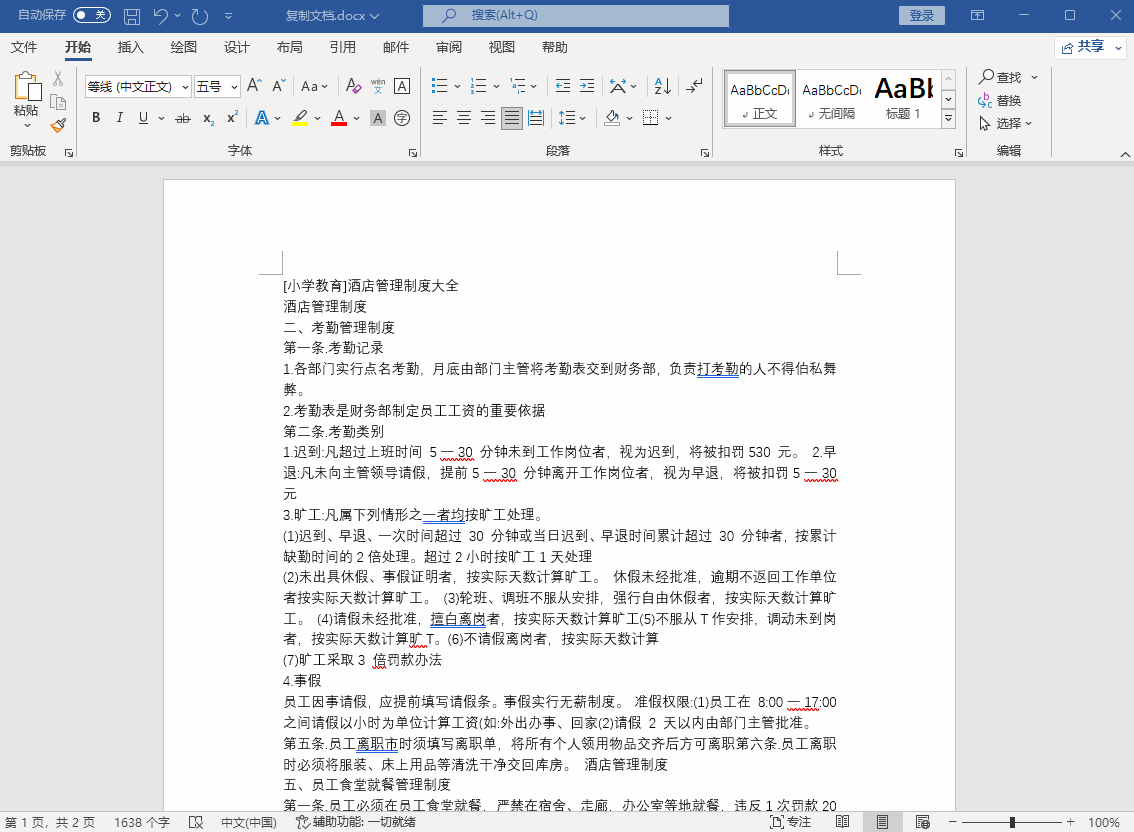
Task: Click the bullet list icon
Action: [439, 86]
